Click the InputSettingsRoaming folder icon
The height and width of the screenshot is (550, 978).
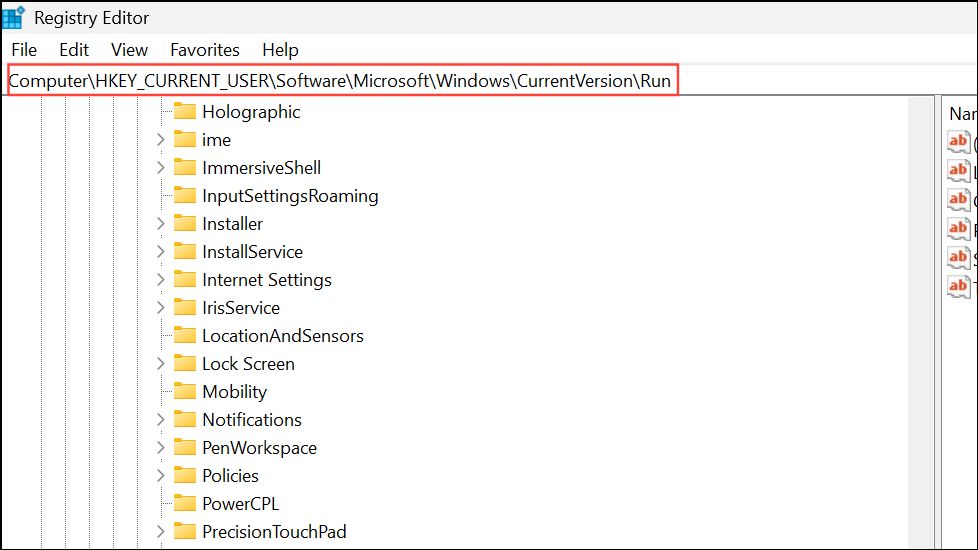pos(184,195)
